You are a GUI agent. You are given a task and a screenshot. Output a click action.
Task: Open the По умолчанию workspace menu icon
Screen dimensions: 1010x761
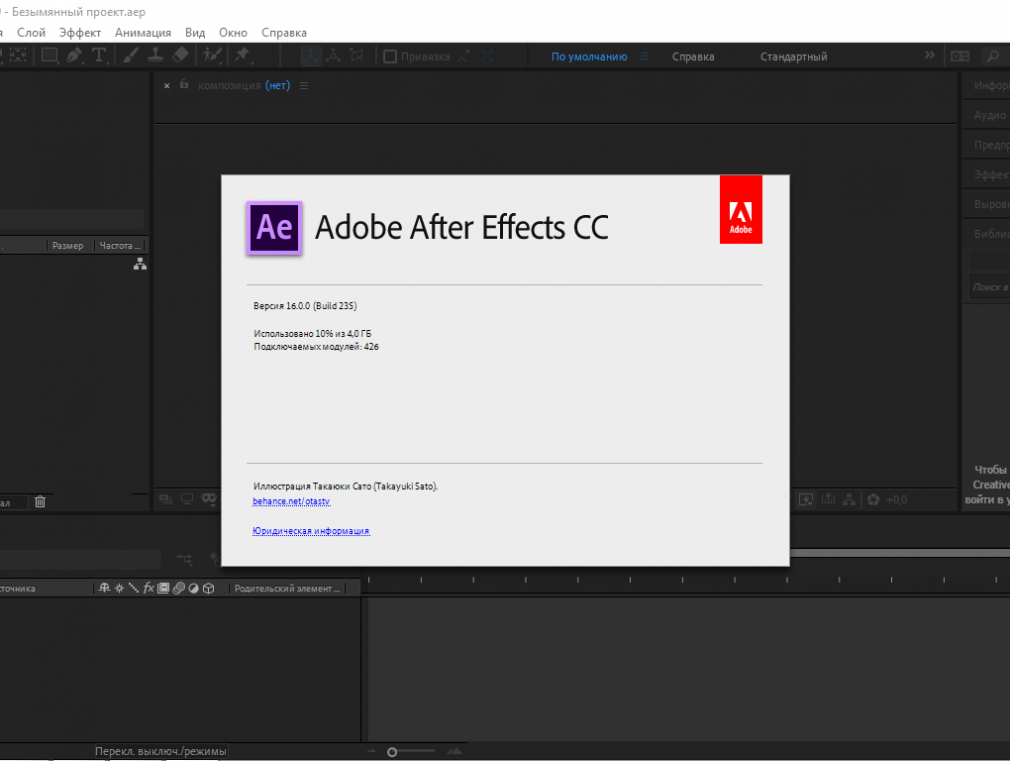click(x=645, y=56)
